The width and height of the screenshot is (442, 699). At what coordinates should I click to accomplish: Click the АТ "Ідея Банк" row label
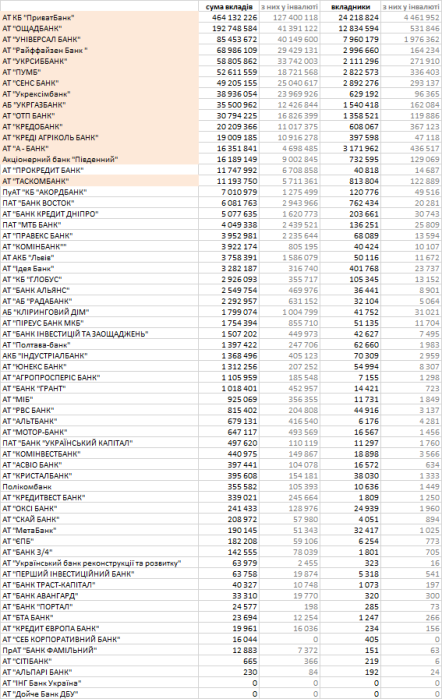tap(100, 269)
